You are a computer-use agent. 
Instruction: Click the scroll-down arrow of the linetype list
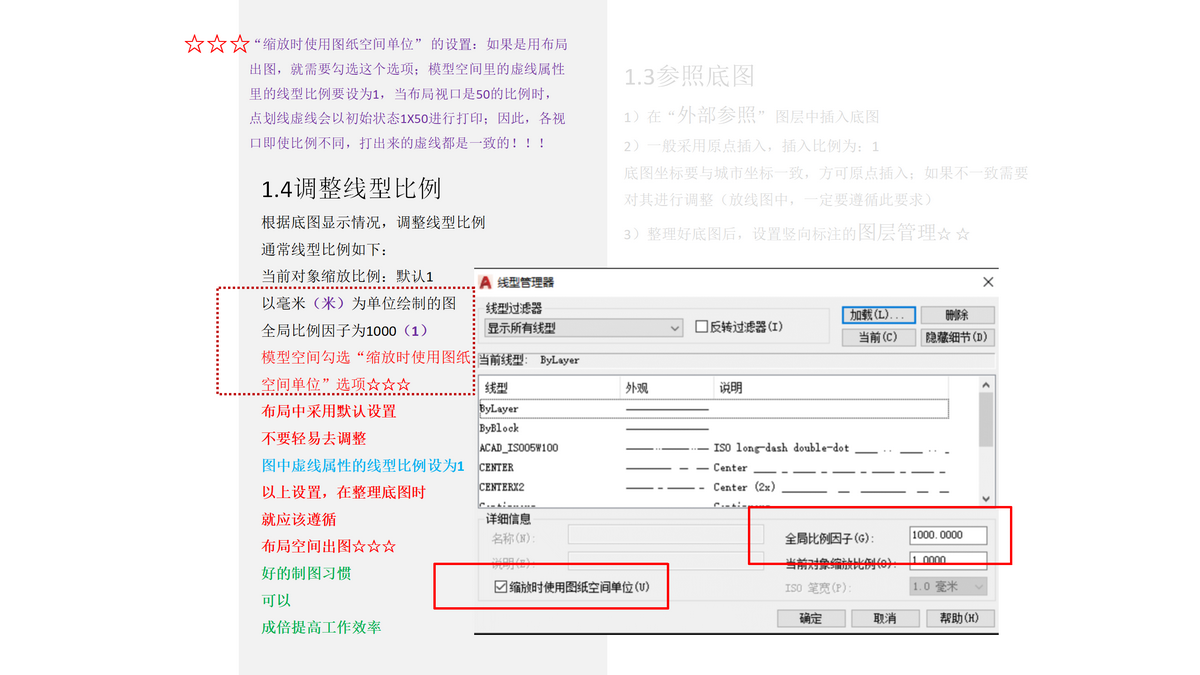(985, 497)
